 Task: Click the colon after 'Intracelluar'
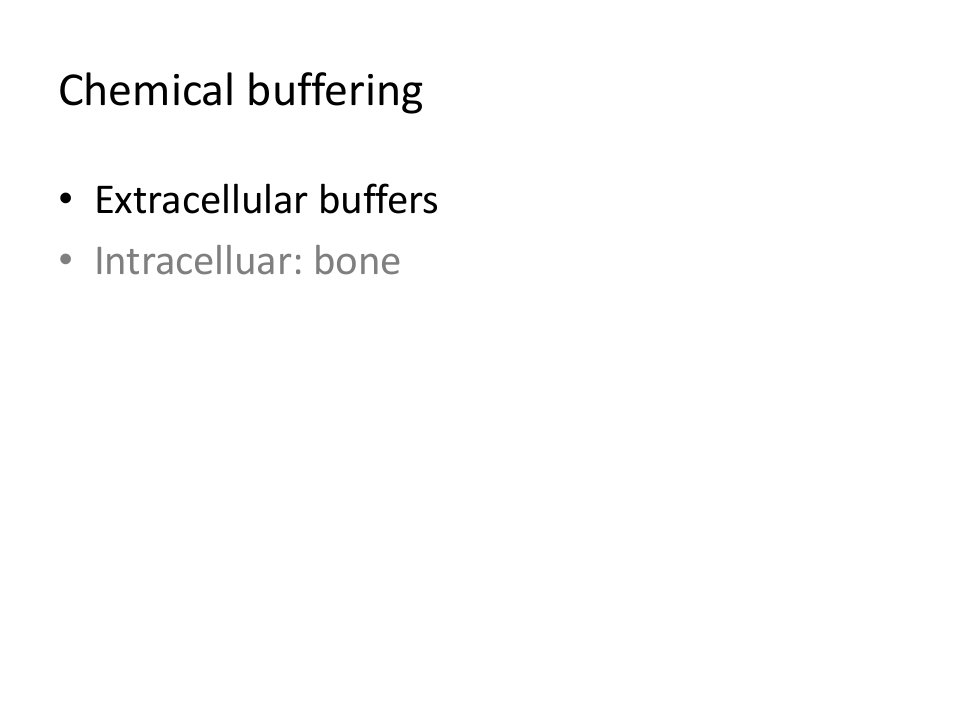pyautogui.click(x=298, y=264)
